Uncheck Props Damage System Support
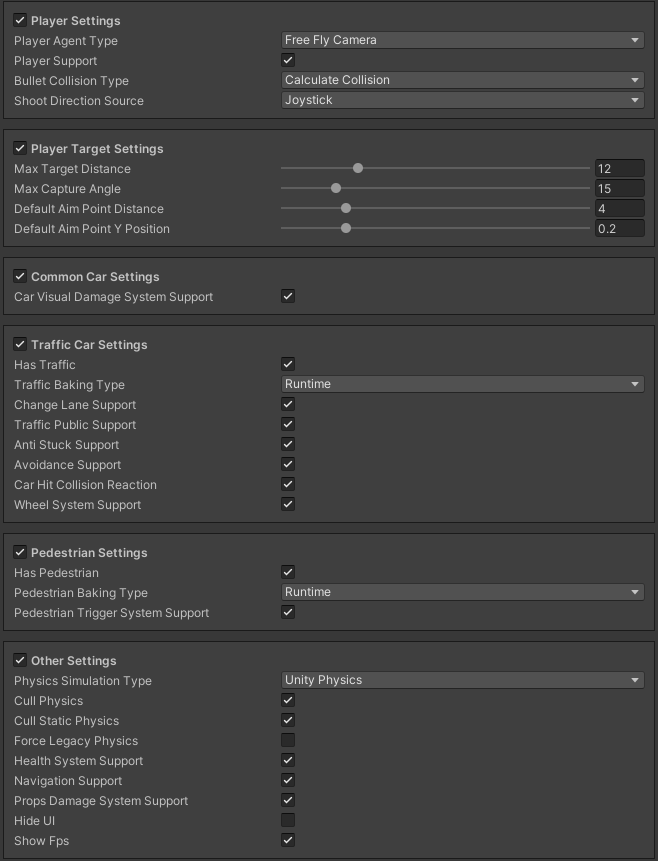The width and height of the screenshot is (658, 861). [288, 800]
